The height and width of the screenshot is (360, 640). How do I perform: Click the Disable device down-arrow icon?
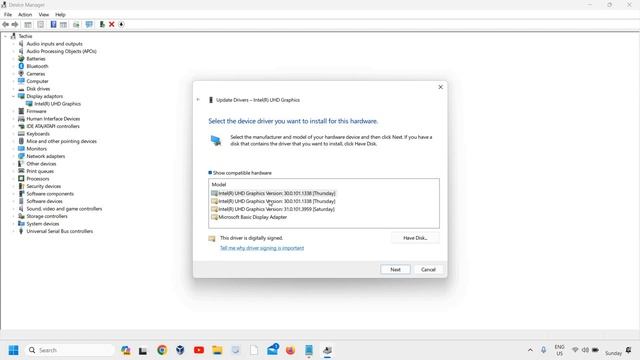click(121, 24)
